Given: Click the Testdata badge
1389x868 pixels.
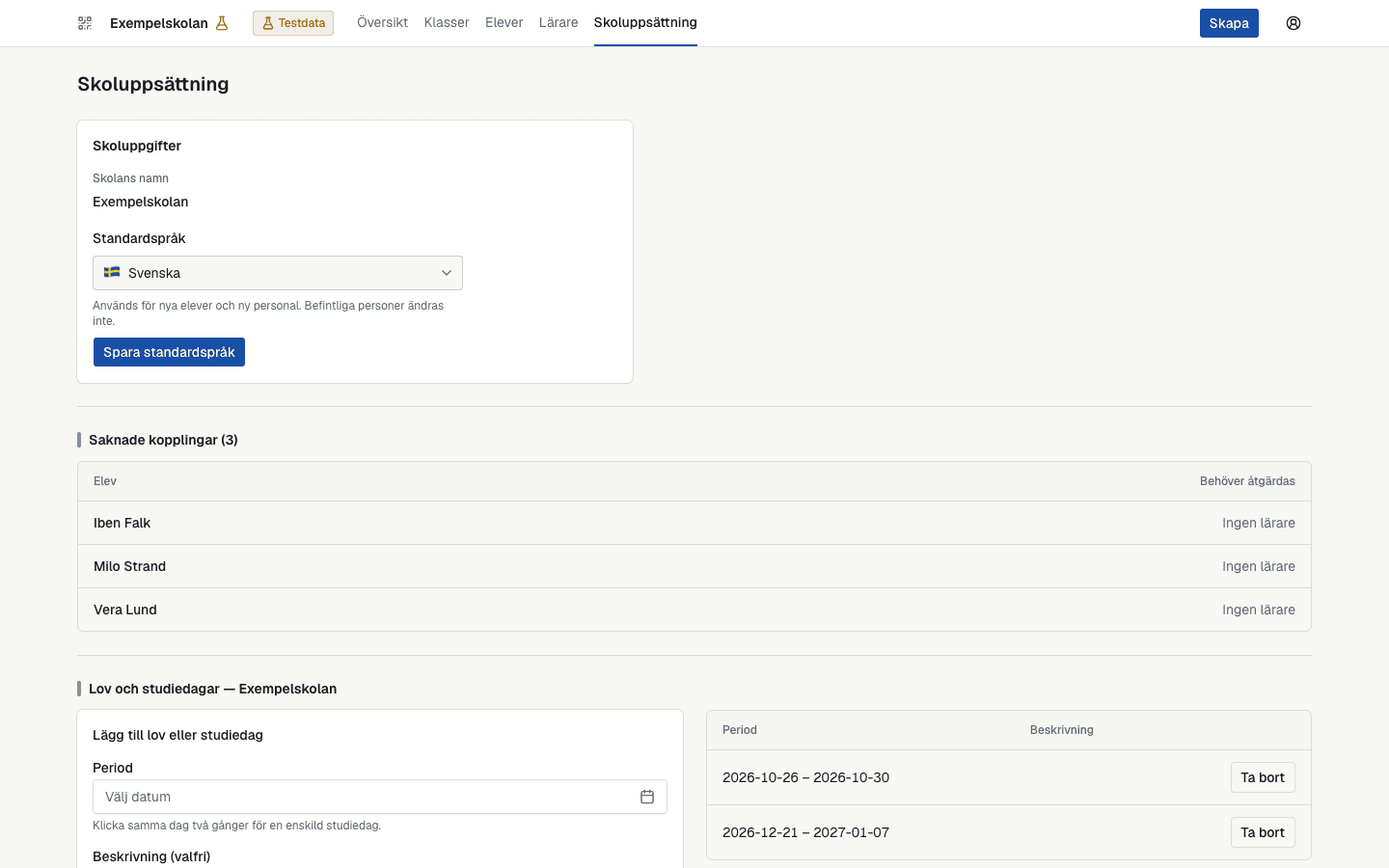Looking at the screenshot, I should (293, 23).
